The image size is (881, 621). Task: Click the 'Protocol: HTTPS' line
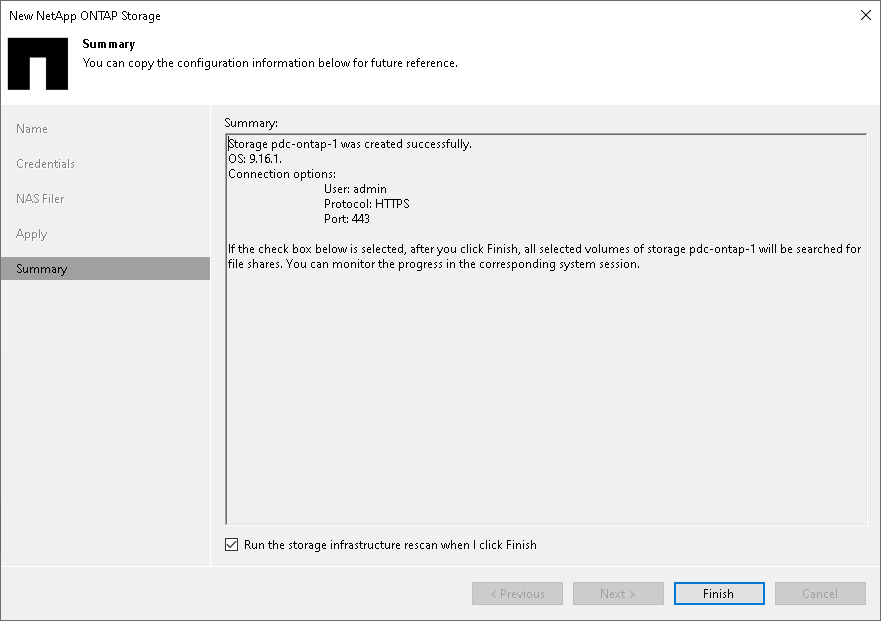366,203
